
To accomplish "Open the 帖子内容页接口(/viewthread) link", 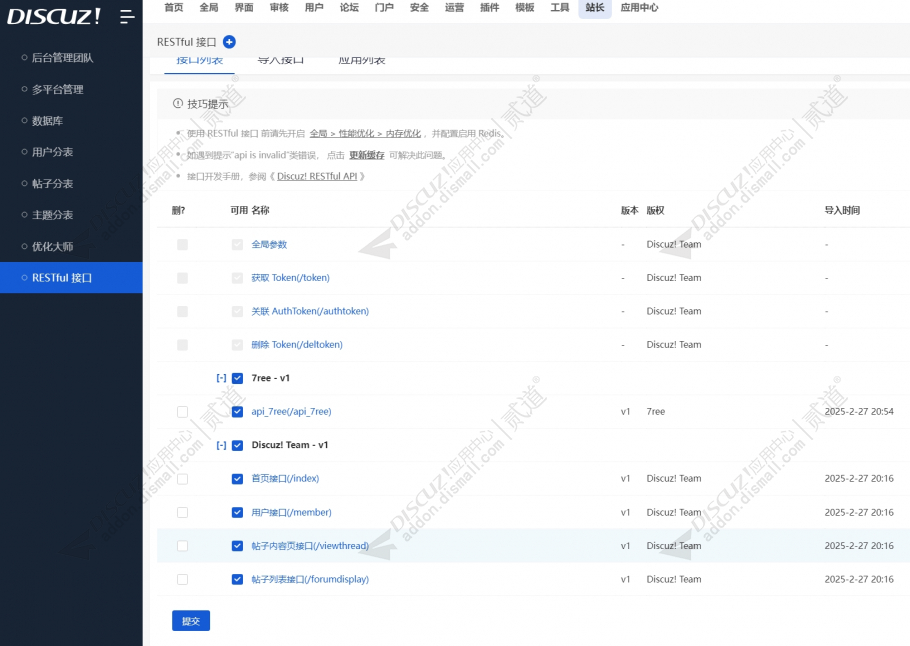I will click(x=310, y=546).
